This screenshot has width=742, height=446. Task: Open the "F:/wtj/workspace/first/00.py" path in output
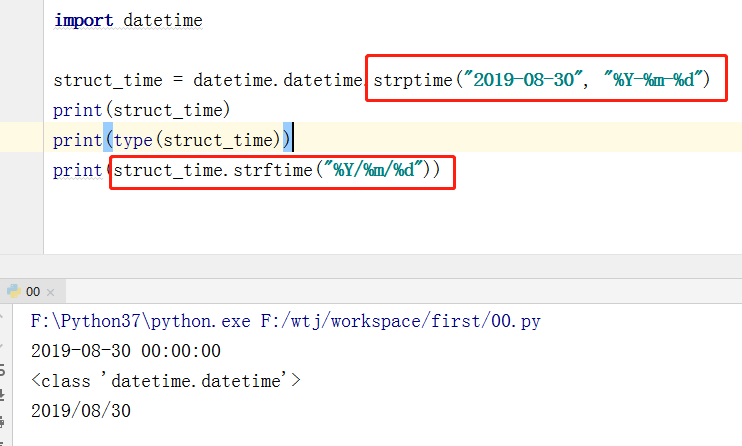400,321
